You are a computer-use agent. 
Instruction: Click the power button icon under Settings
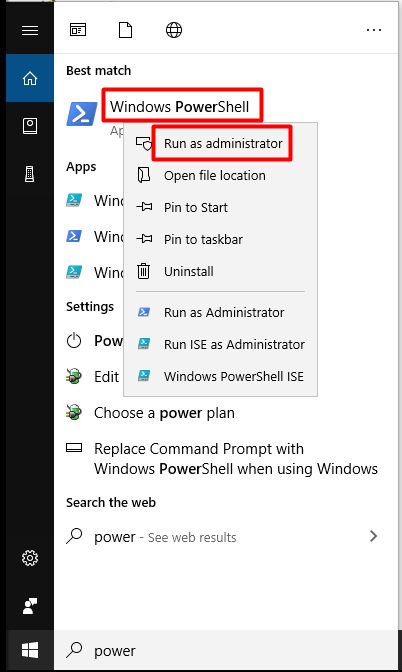74,341
